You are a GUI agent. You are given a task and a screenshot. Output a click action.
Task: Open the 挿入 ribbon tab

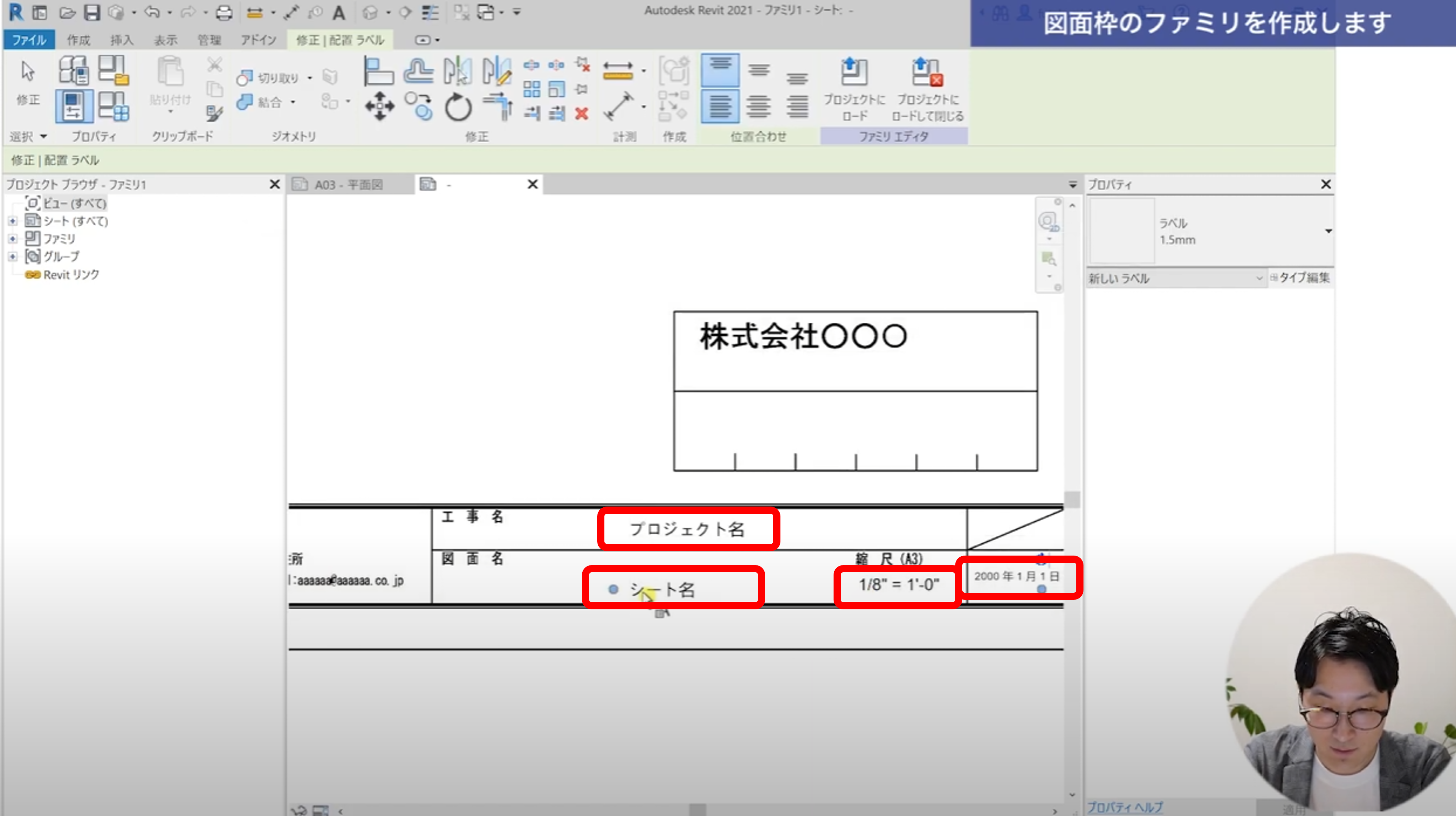tap(122, 40)
